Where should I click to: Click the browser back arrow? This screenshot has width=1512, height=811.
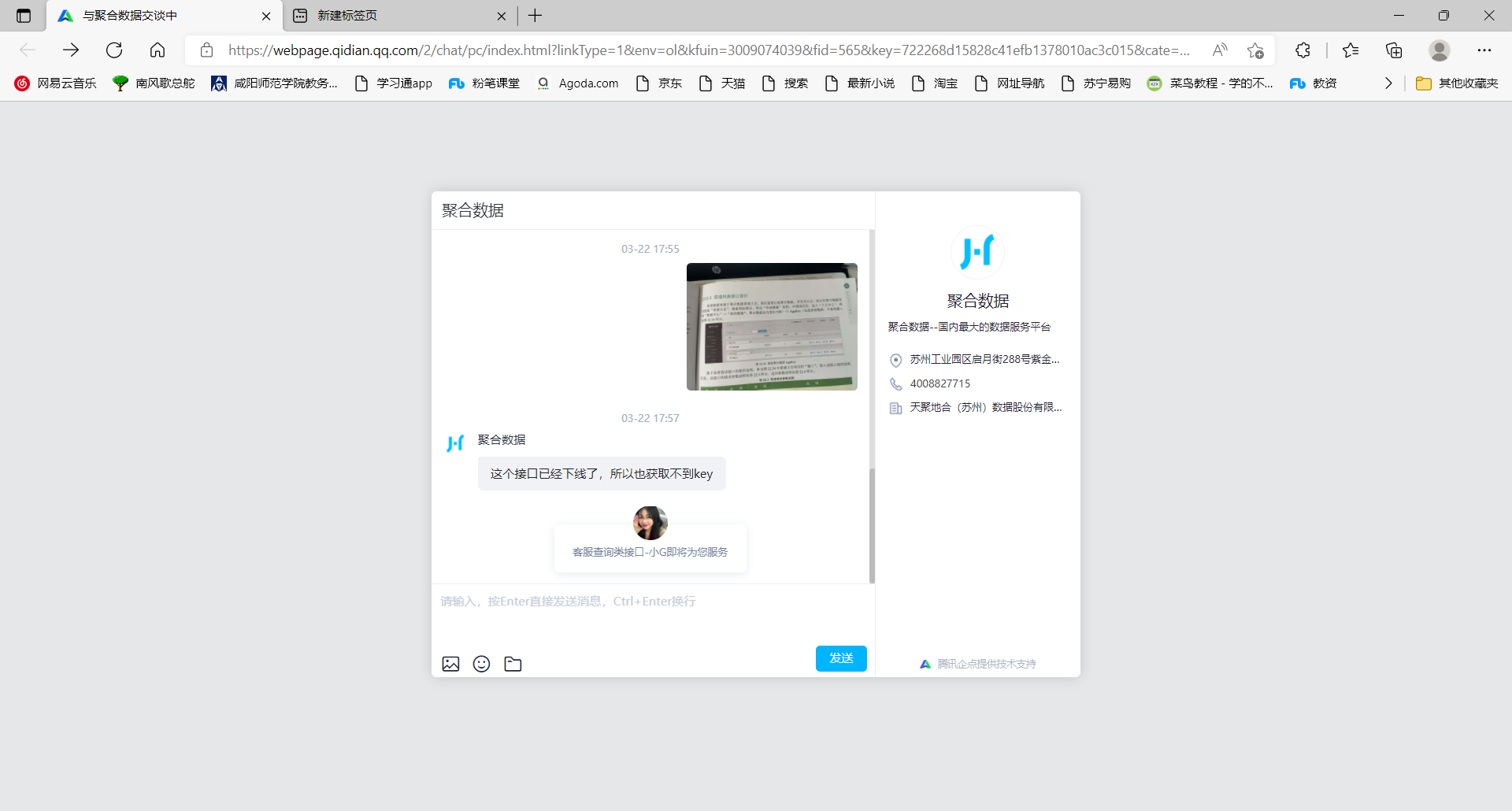[28, 50]
